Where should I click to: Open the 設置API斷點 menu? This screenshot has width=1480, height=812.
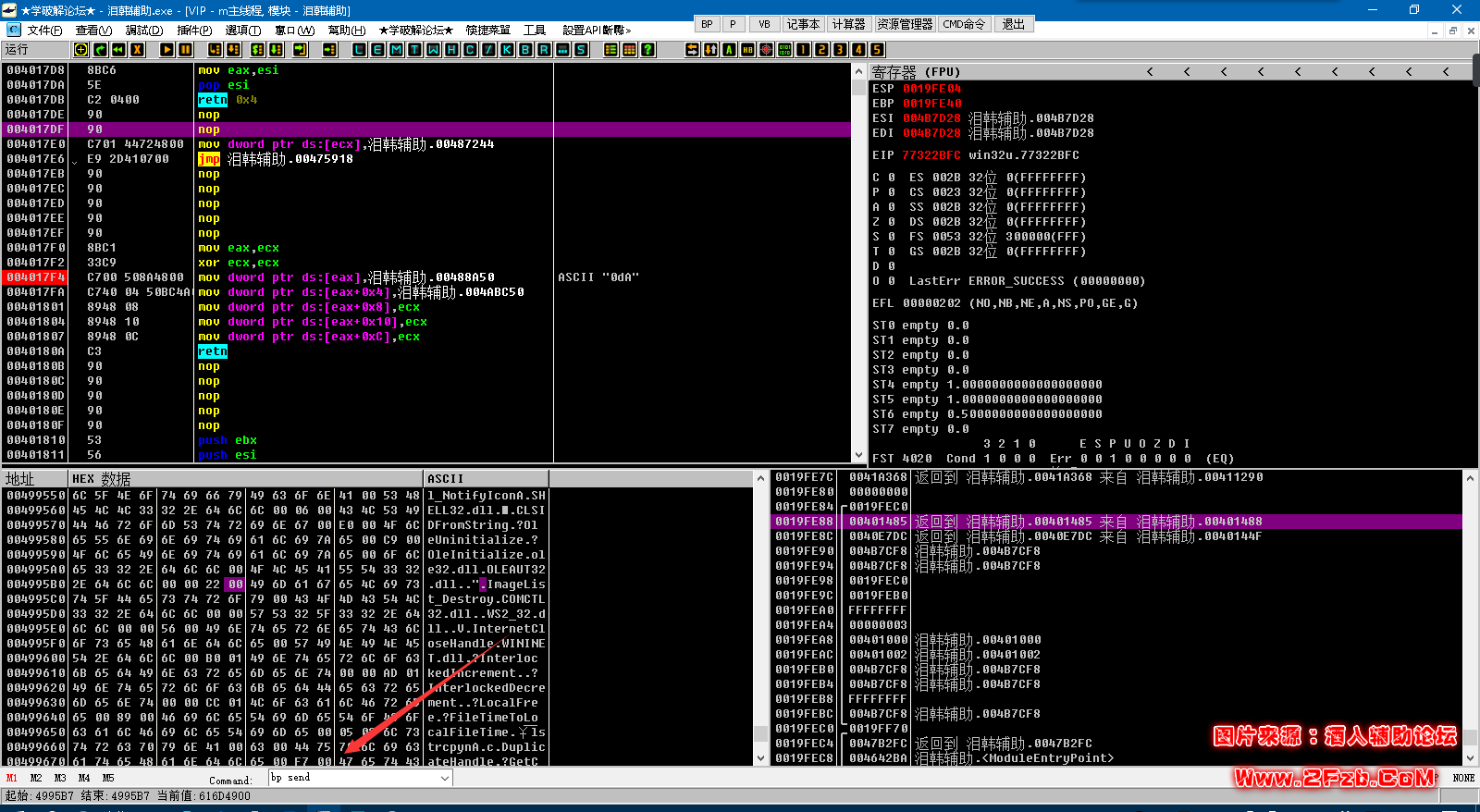tap(597, 31)
